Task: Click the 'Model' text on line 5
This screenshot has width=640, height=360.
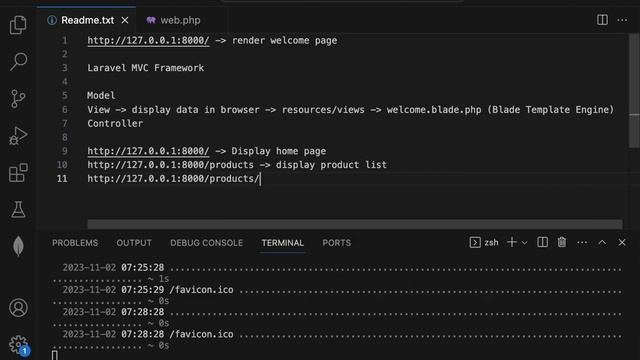Action: 101,96
